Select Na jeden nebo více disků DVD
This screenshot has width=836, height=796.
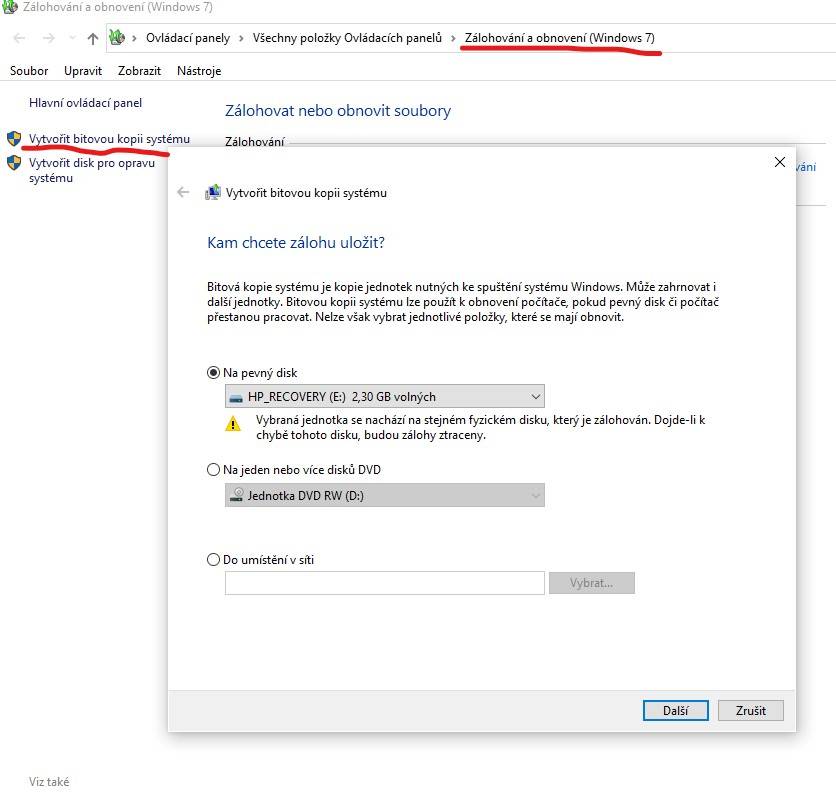[213, 470]
